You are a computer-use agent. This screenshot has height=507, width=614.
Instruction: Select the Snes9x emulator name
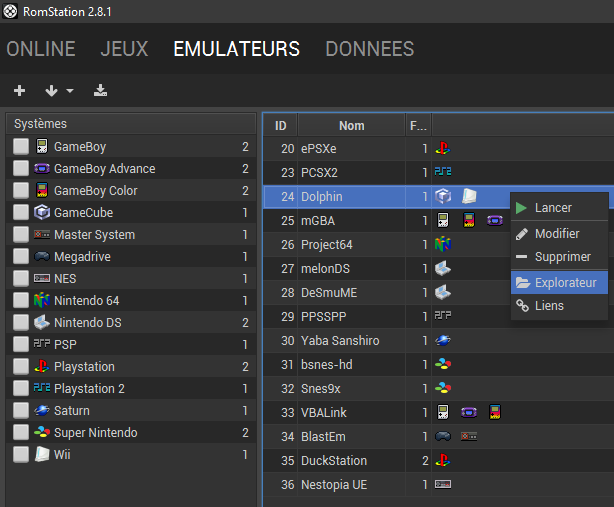(320, 389)
